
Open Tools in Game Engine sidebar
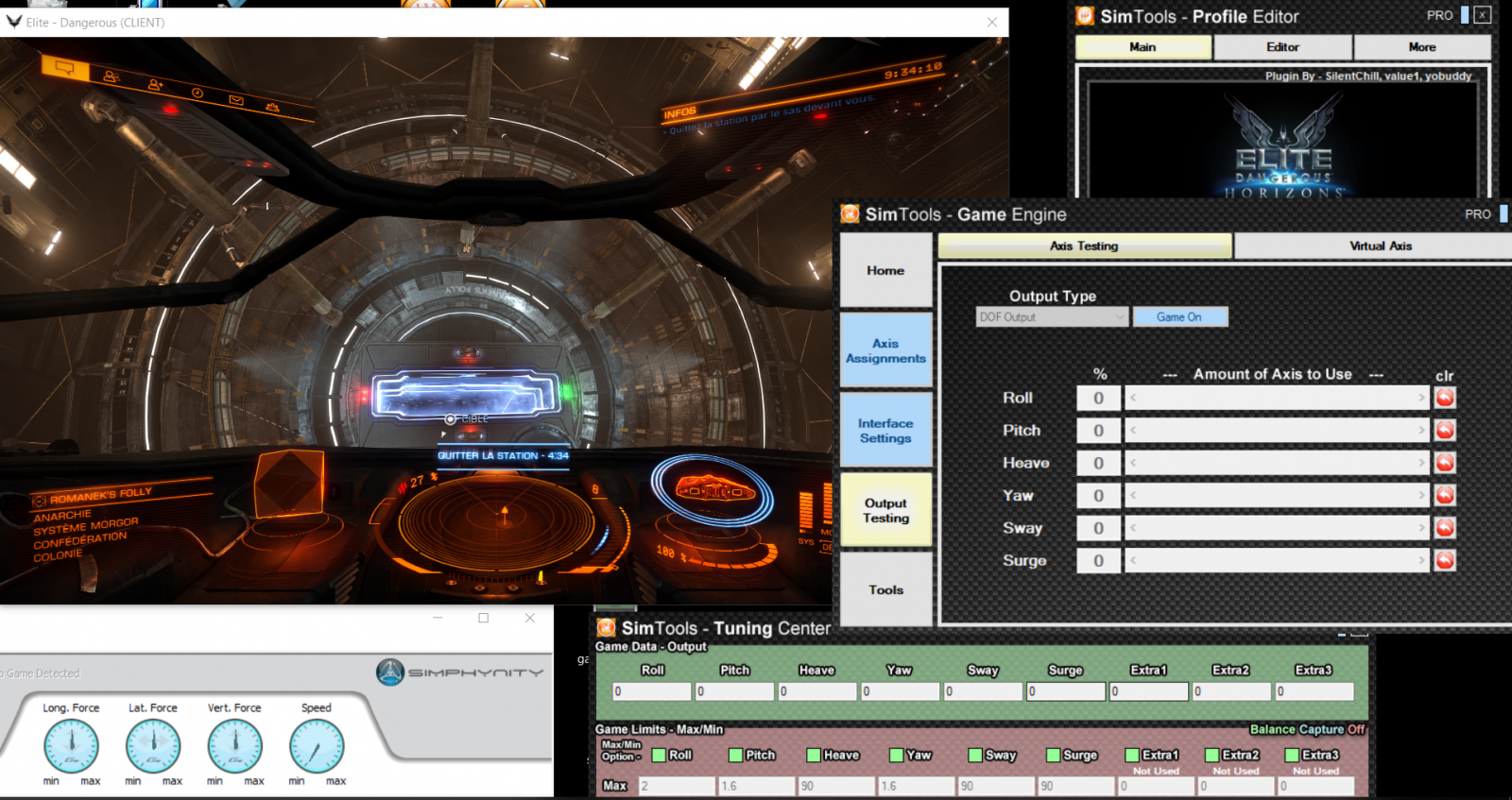coord(885,589)
